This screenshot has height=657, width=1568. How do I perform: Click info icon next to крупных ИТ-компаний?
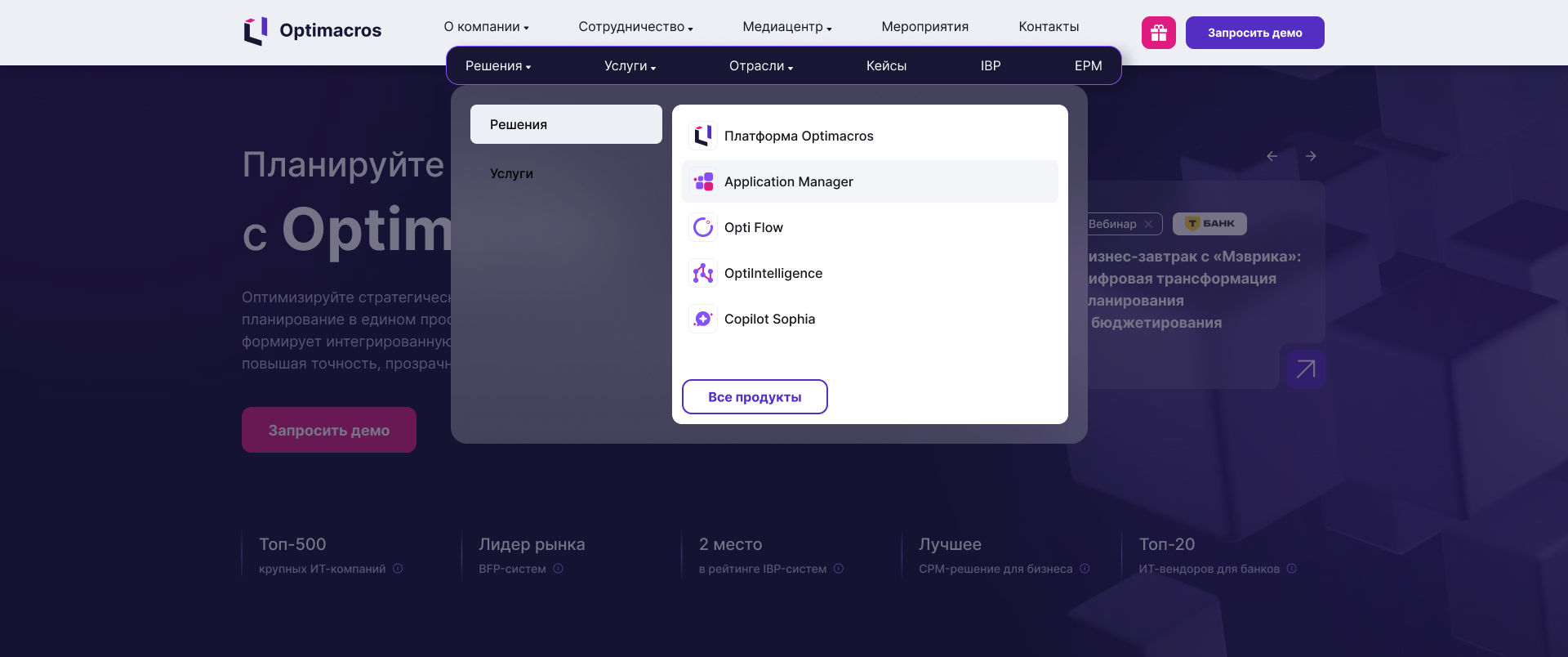(x=398, y=569)
